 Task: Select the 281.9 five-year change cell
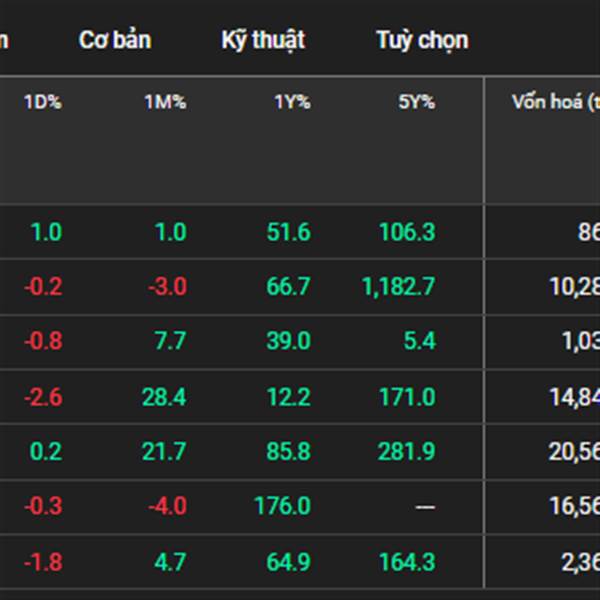click(x=407, y=452)
